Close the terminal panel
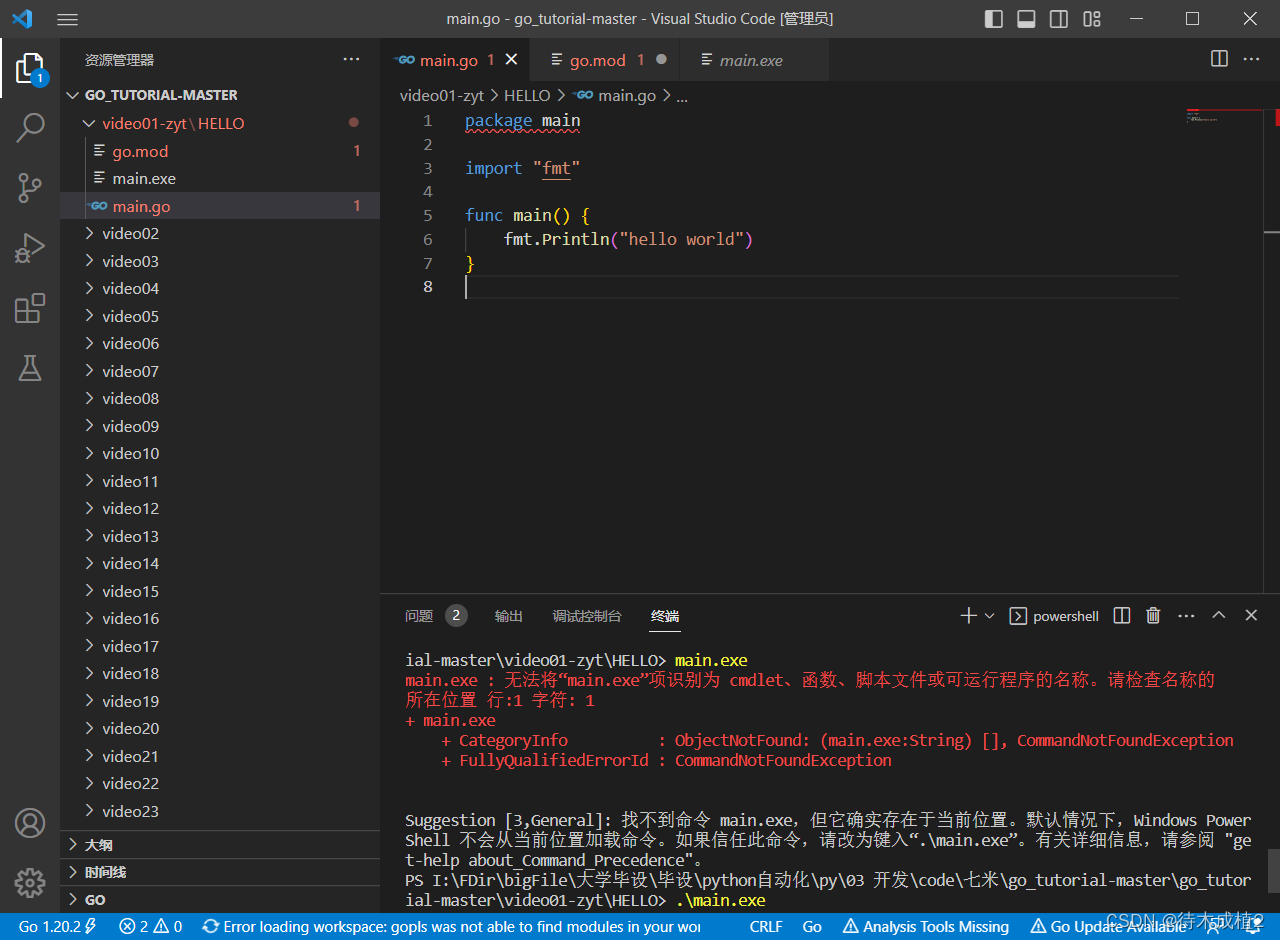Screen dimensions: 1280x940 (1251, 616)
